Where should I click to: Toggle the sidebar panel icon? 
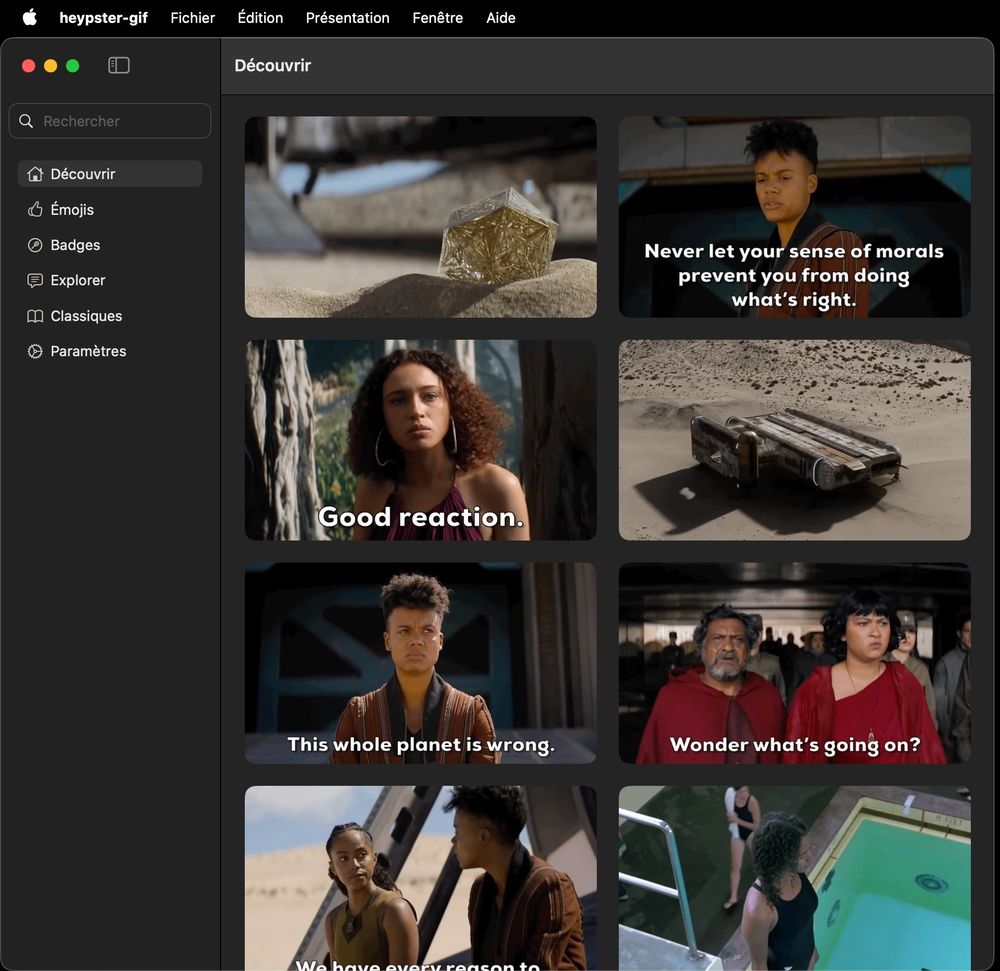click(119, 65)
